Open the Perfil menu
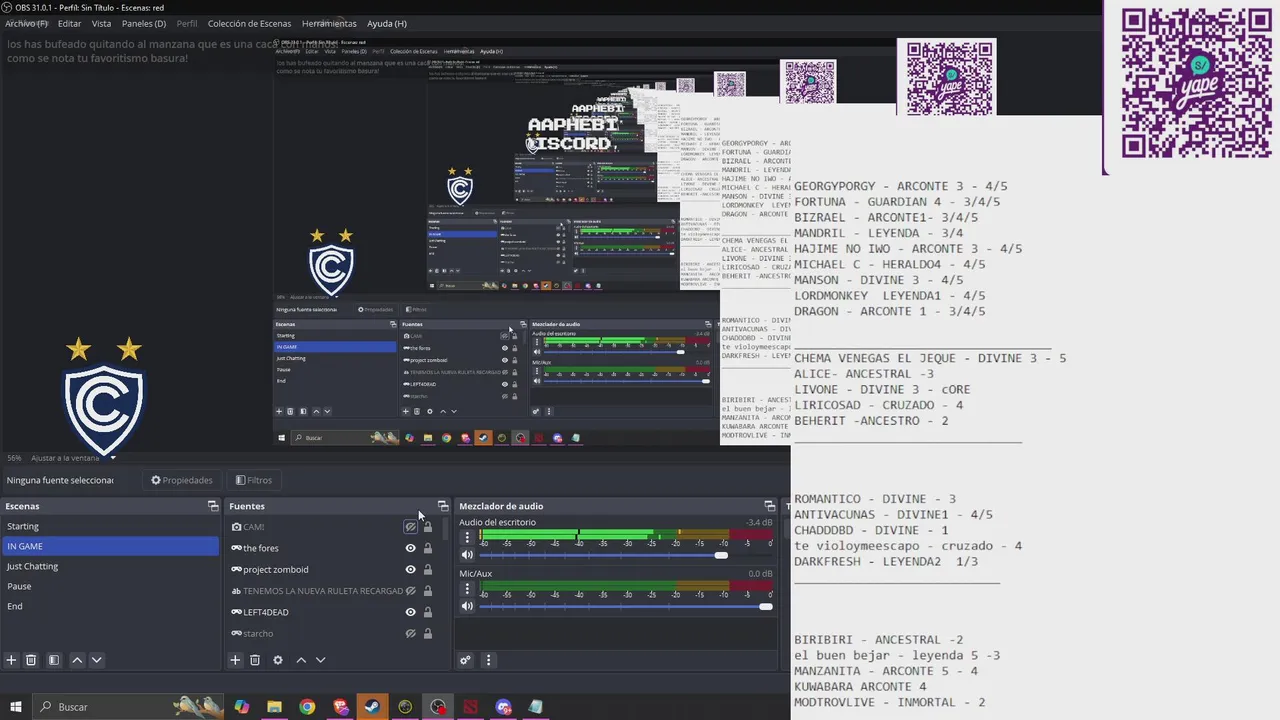This screenshot has width=1280, height=720. coord(187,23)
